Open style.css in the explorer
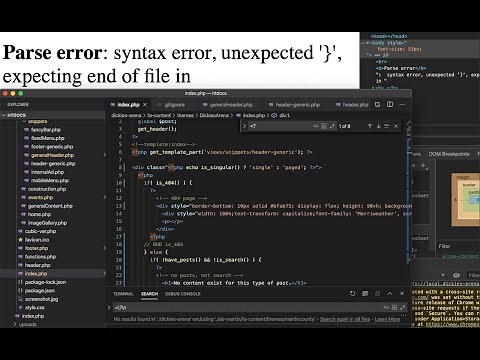Screen dimensions: 480x360 35,308
